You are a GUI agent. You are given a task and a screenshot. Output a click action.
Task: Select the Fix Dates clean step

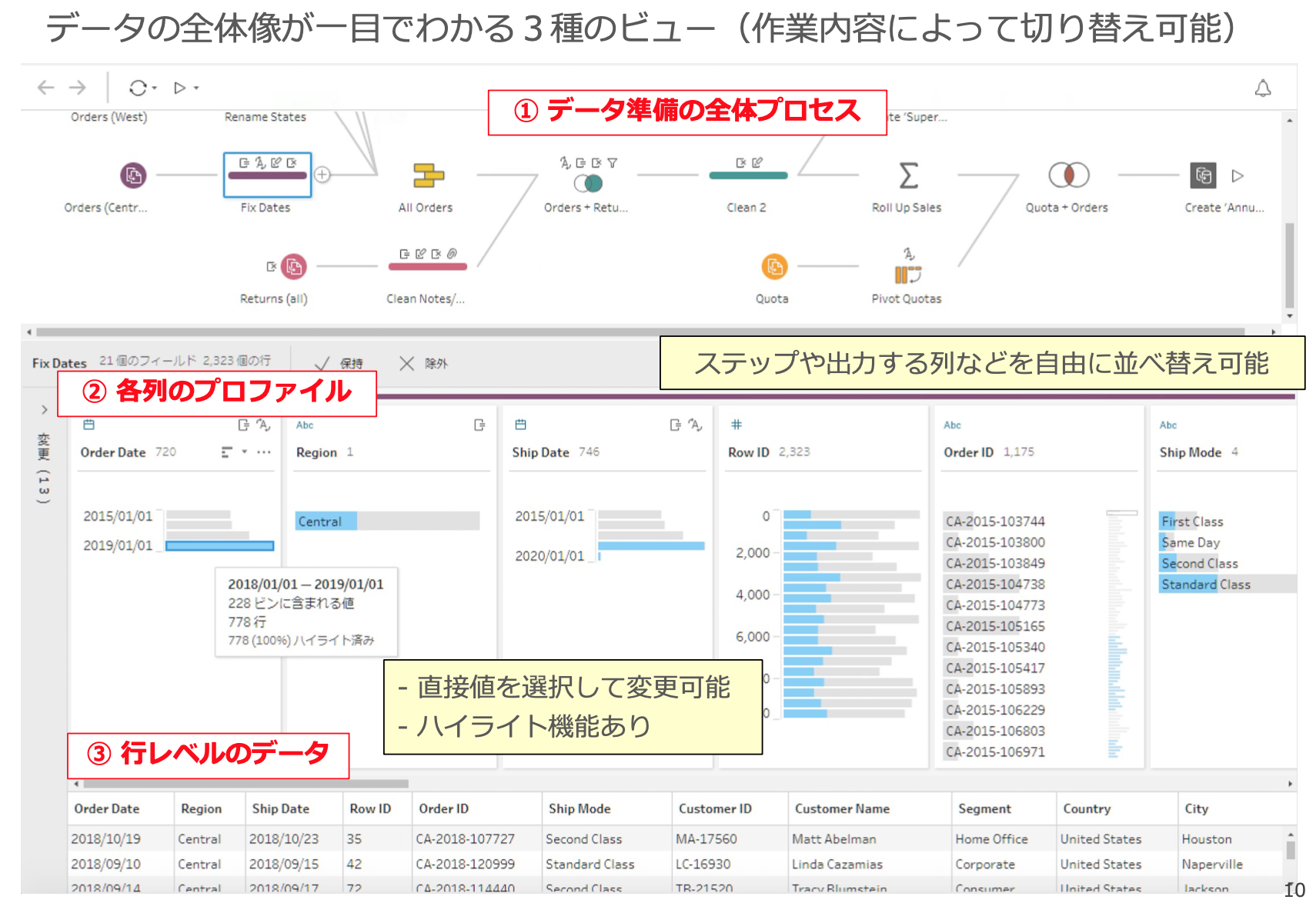point(267,175)
